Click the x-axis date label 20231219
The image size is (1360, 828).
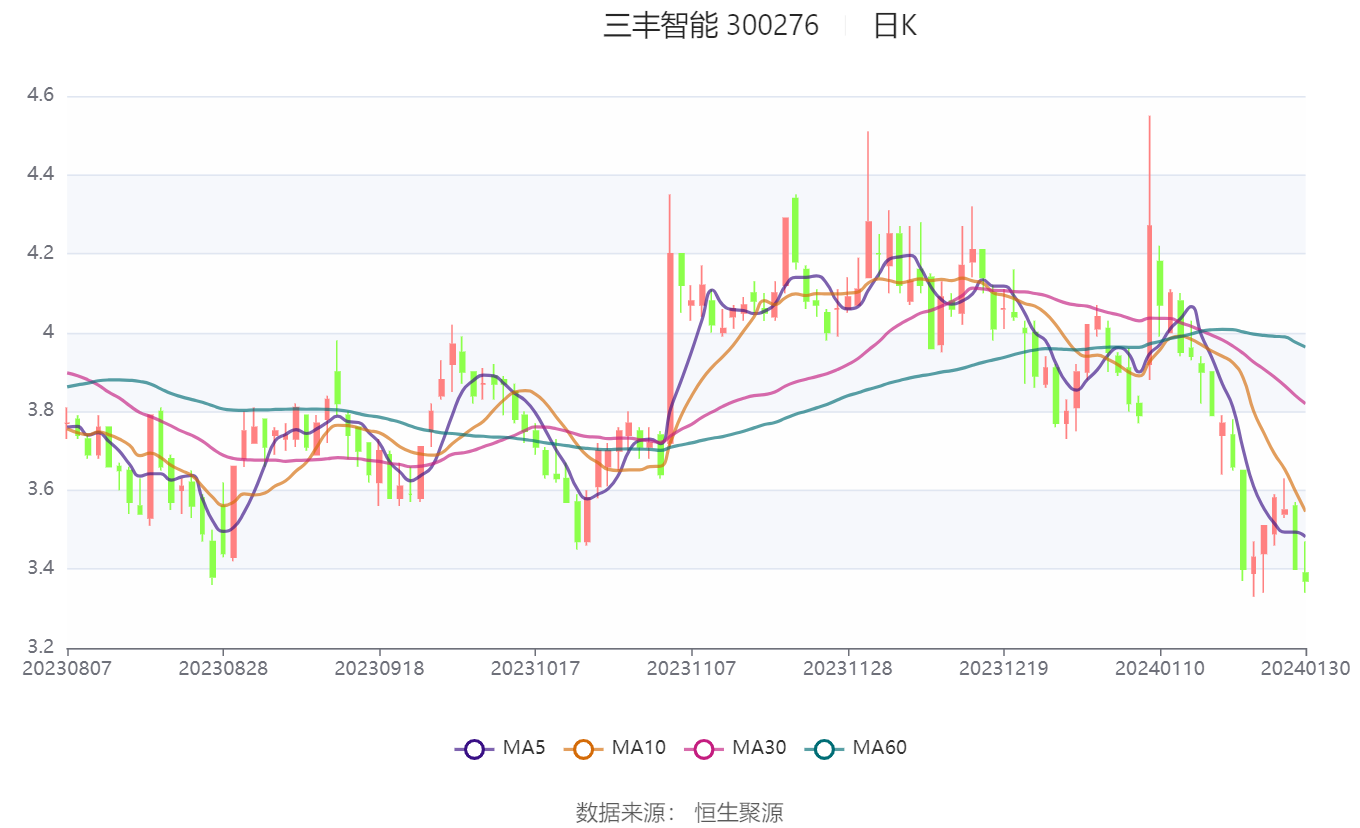pos(1004,668)
